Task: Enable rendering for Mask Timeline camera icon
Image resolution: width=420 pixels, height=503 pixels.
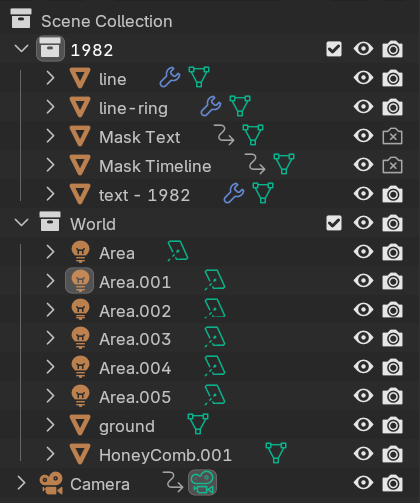Action: 393,165
